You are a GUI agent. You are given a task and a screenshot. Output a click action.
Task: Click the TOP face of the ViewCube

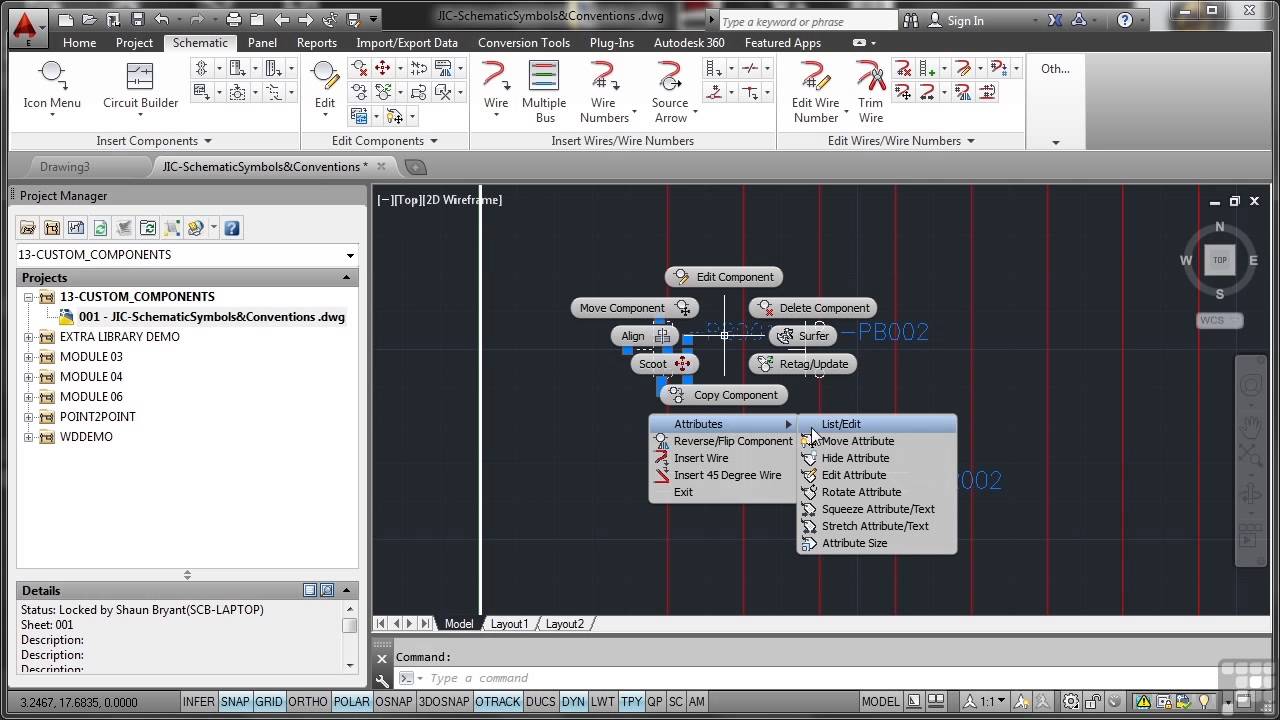click(x=1219, y=260)
